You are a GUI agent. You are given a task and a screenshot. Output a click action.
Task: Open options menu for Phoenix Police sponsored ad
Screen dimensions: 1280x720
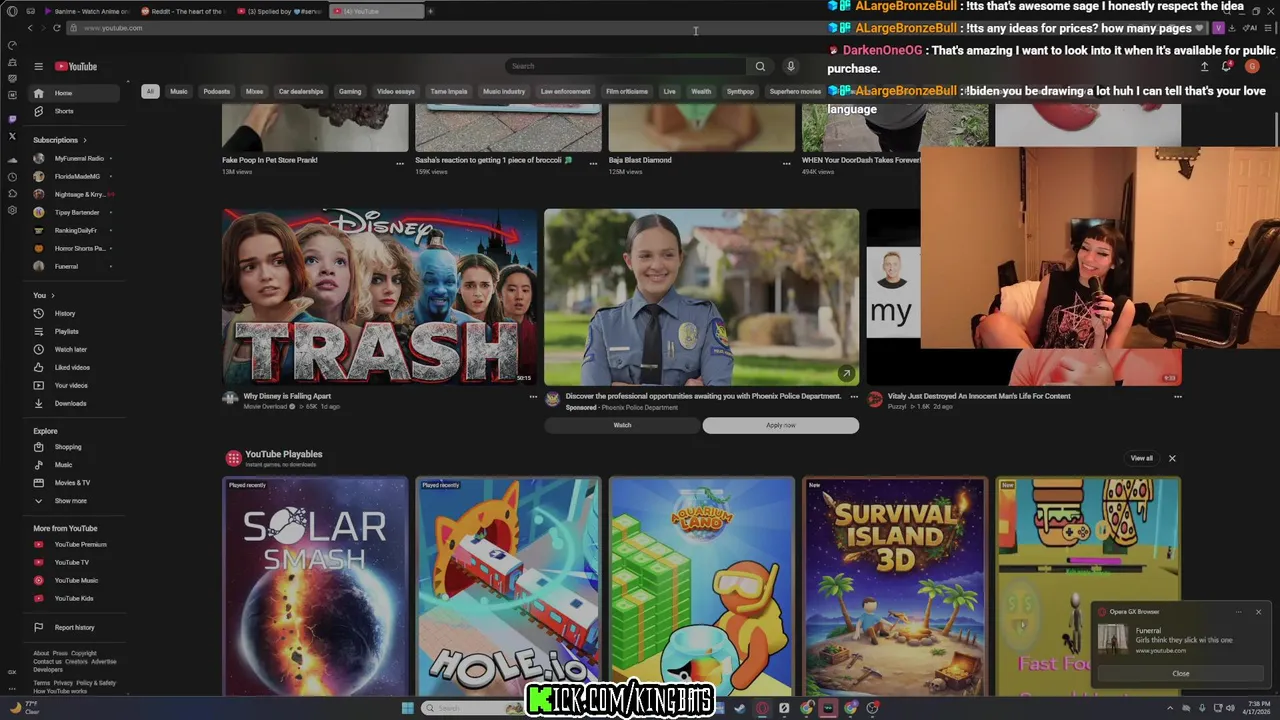[854, 397]
